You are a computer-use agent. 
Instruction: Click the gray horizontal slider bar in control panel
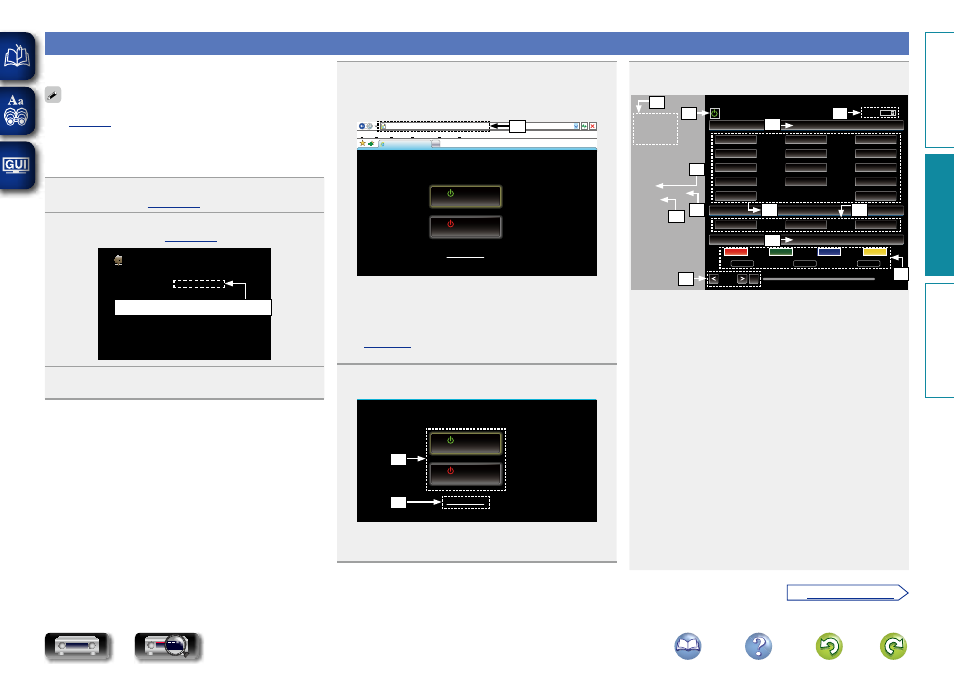(819, 279)
